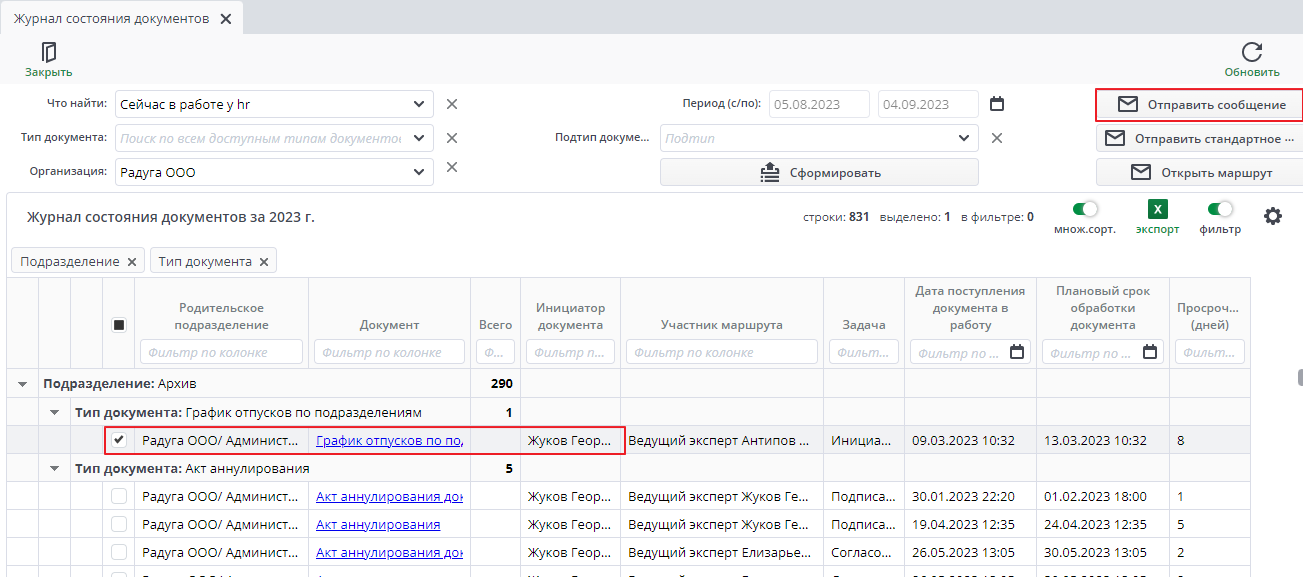Collapse the График отпусков по подразделениям group

tap(55, 412)
